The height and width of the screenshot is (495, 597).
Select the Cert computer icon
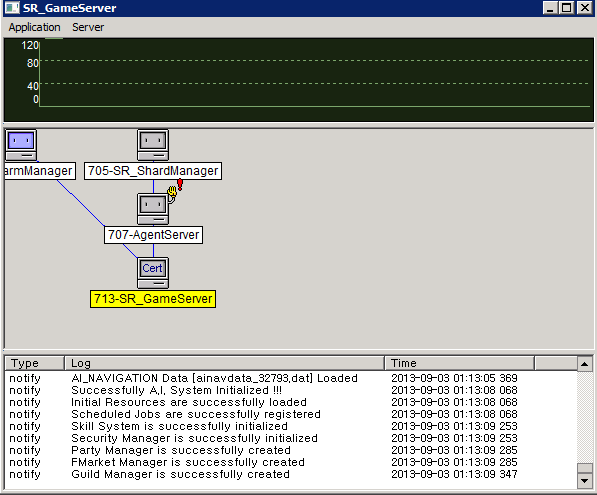coord(153,273)
